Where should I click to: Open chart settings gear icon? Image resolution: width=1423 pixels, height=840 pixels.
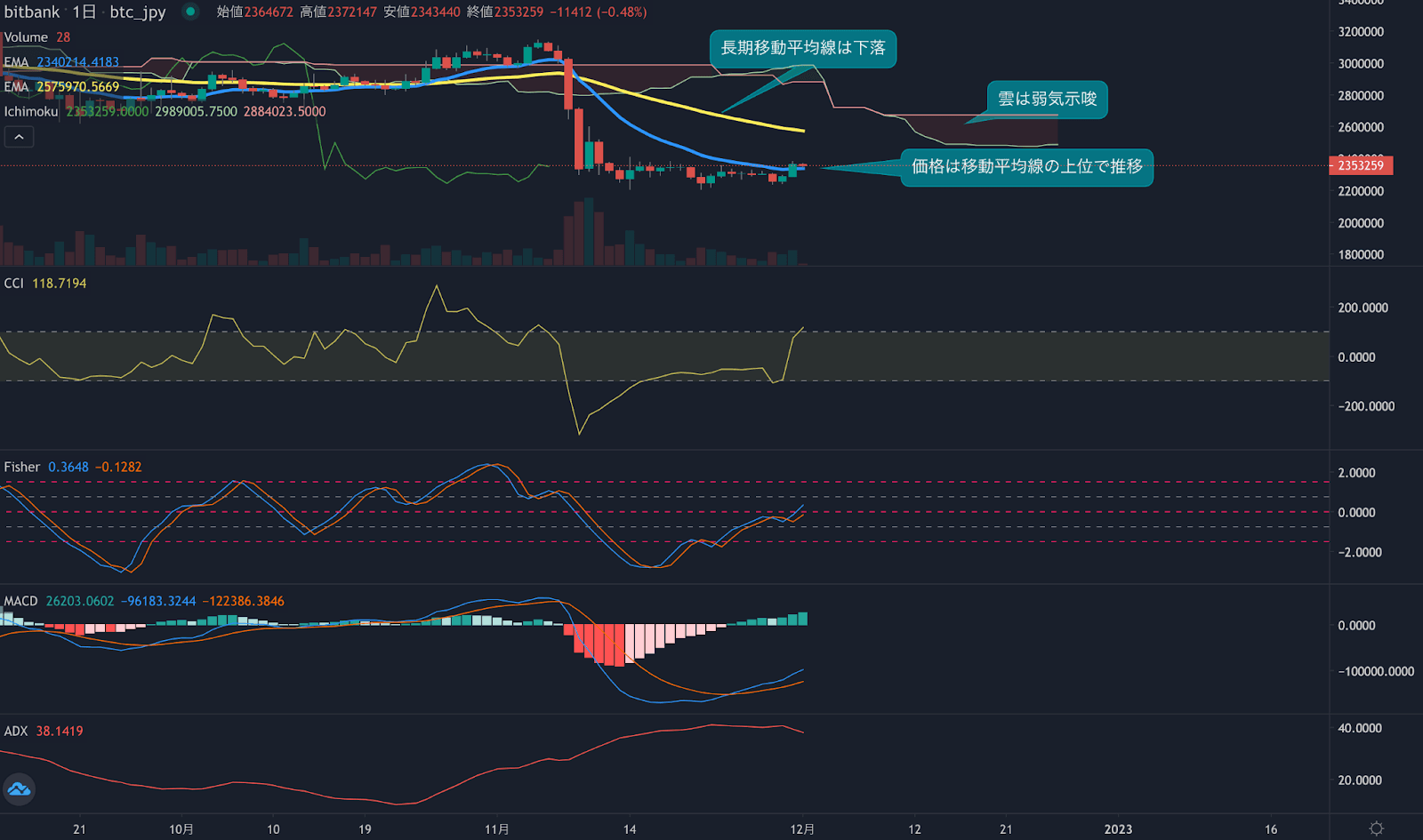pyautogui.click(x=1376, y=828)
